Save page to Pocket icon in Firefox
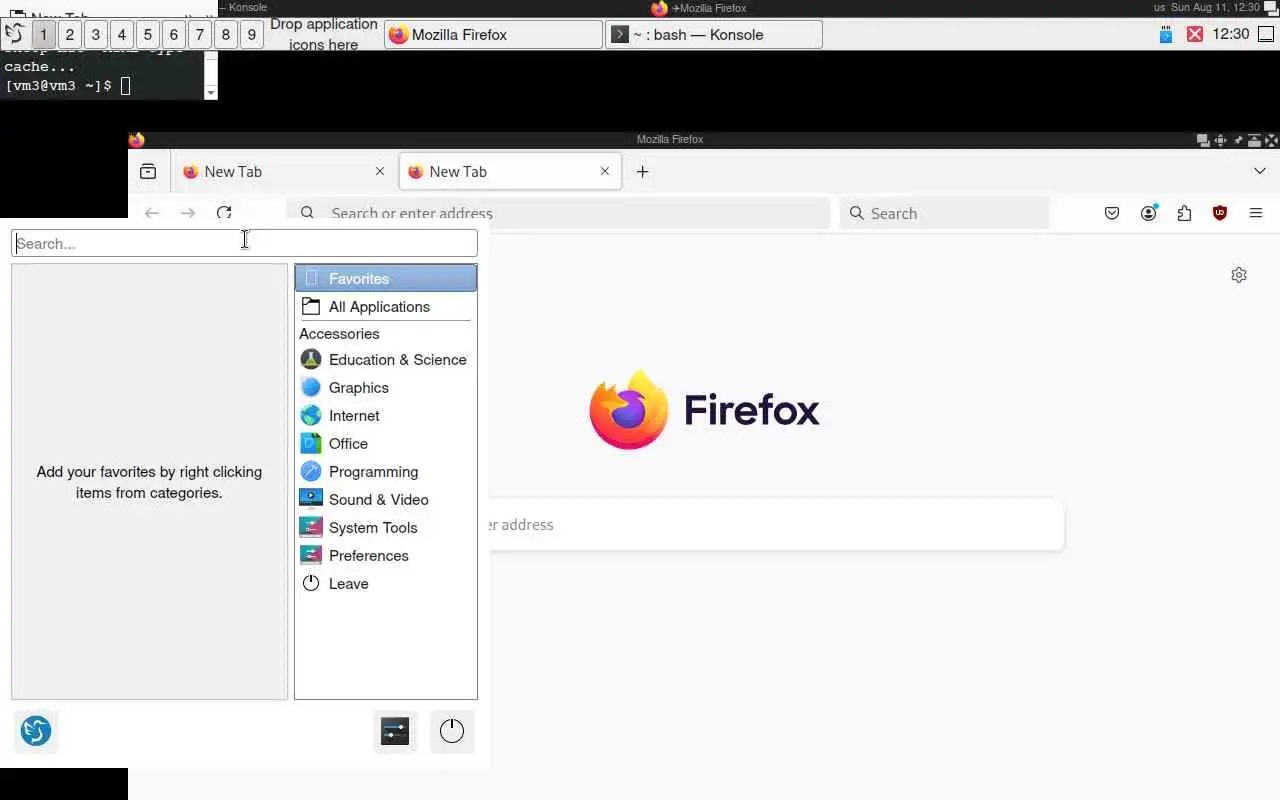Screen dimensions: 1280x800 [1112, 213]
